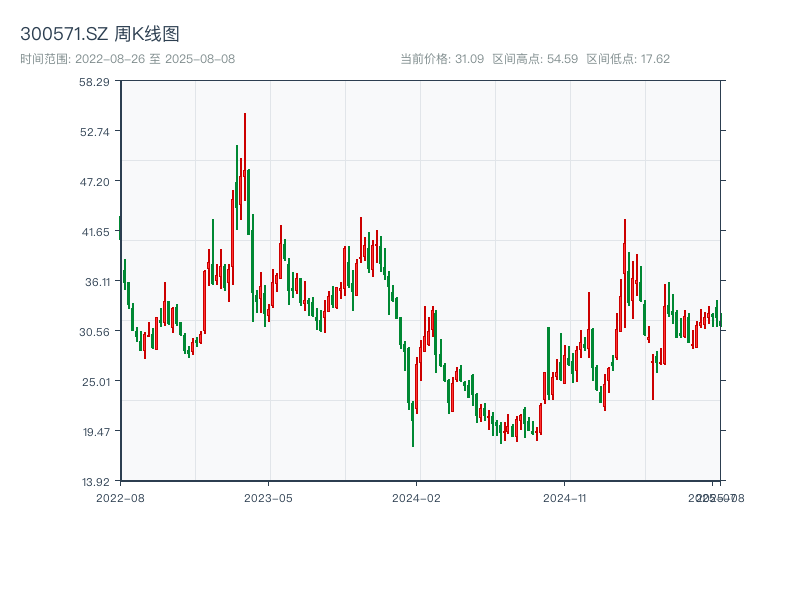Screen dimensions: 800x600
Task: Select the y-axis label 52.74
Action: tap(94, 132)
